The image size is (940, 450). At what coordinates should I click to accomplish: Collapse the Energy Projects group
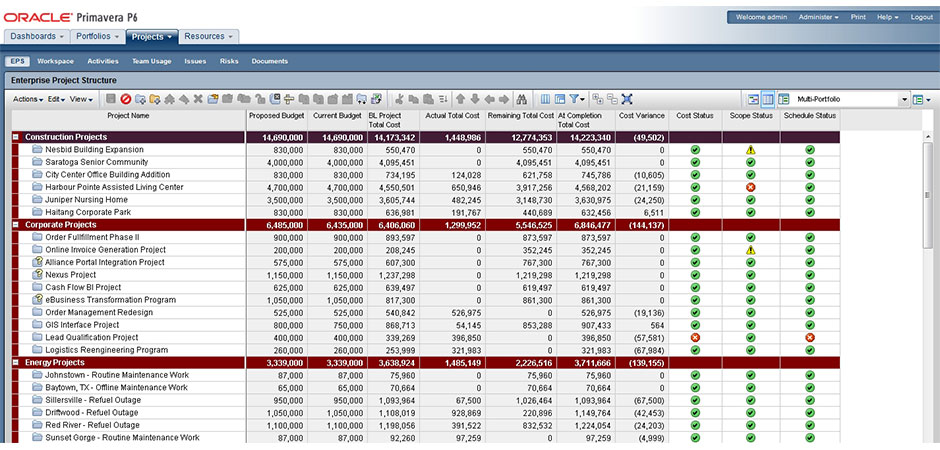point(16,362)
